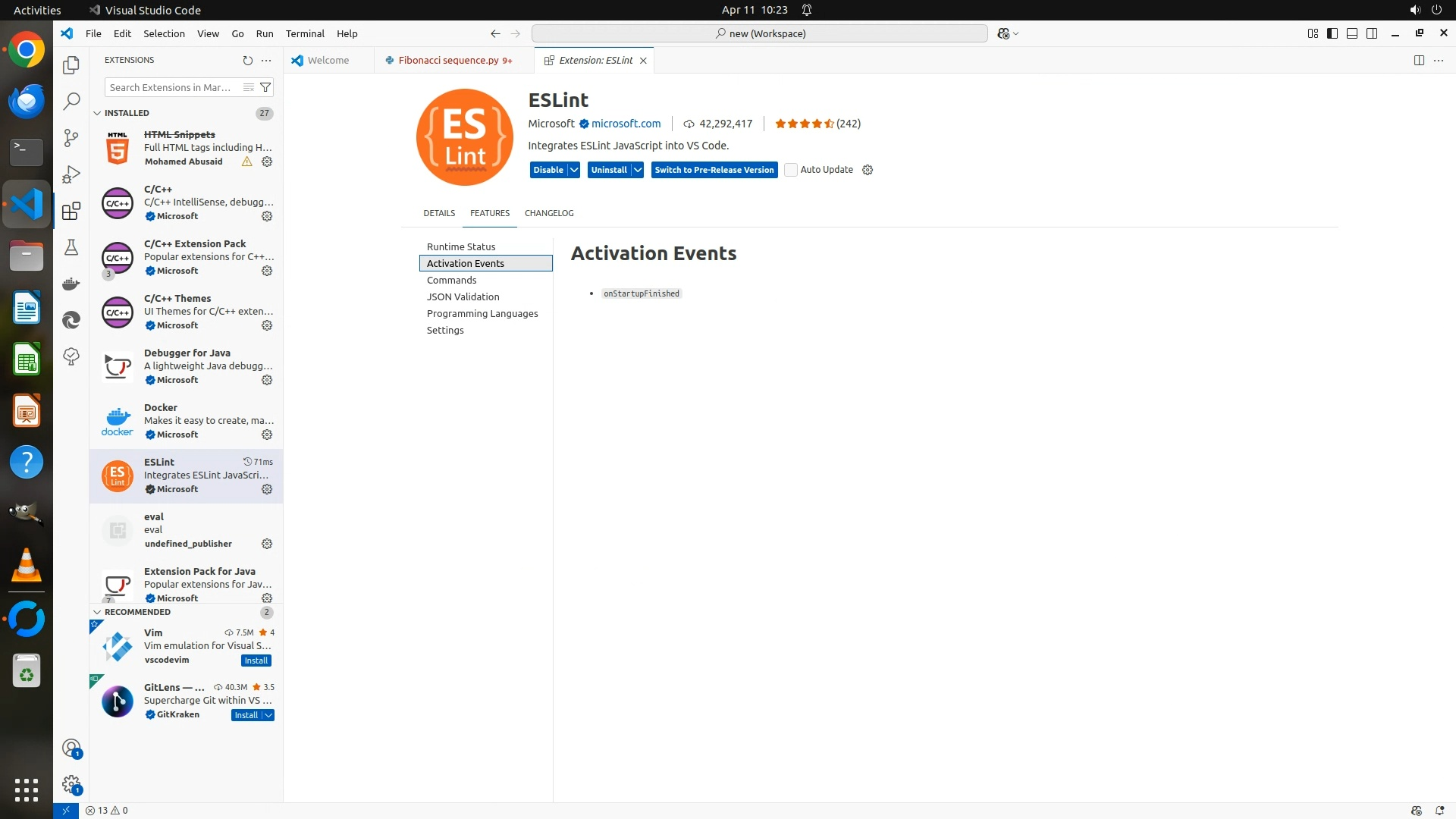
Task: Open the Disable button dropdown arrow
Action: tap(574, 170)
